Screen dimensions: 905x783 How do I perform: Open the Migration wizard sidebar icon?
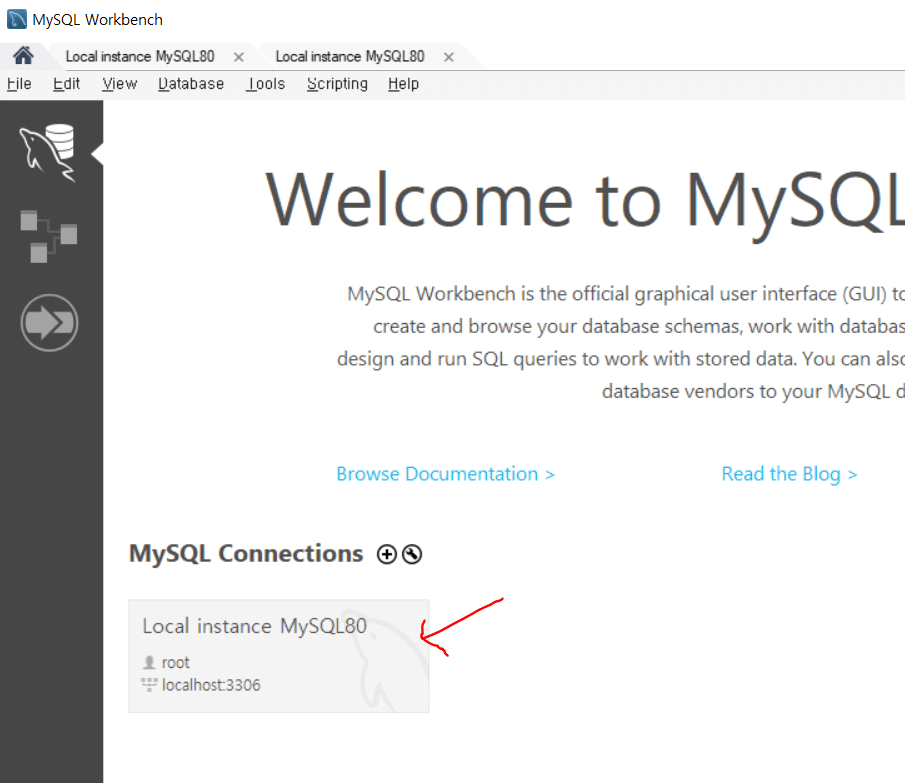tap(49, 323)
